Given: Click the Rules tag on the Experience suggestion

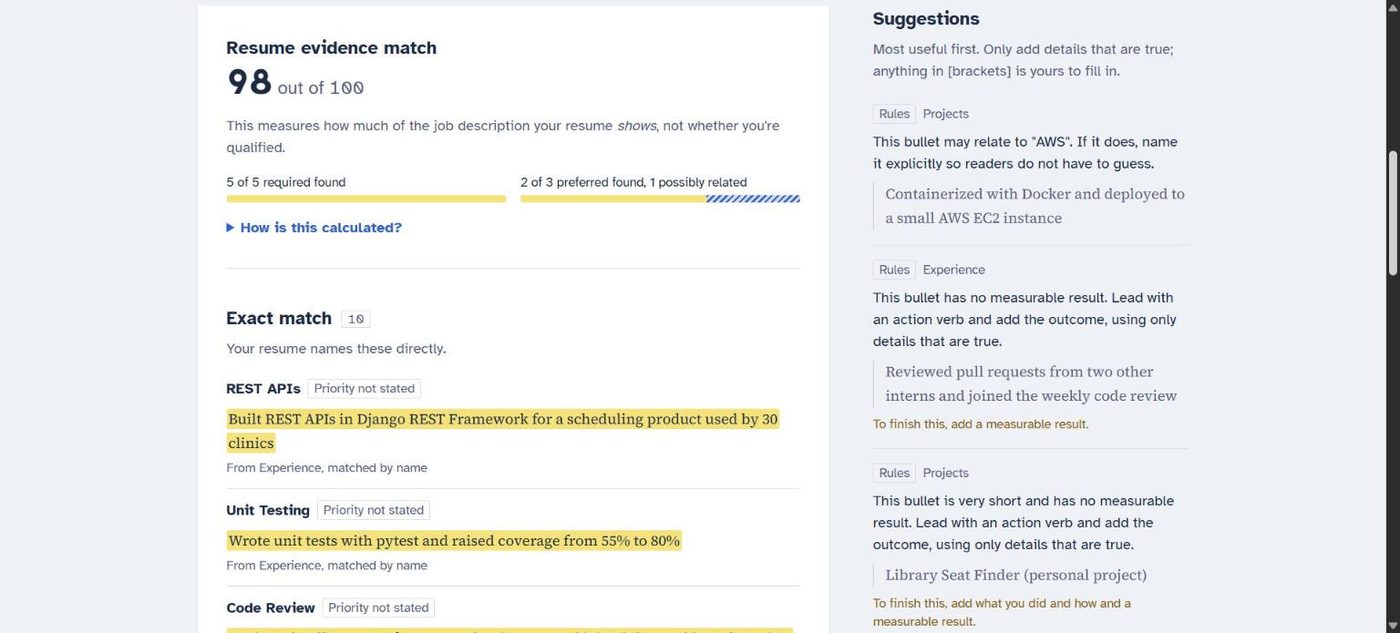Looking at the screenshot, I should (894, 270).
